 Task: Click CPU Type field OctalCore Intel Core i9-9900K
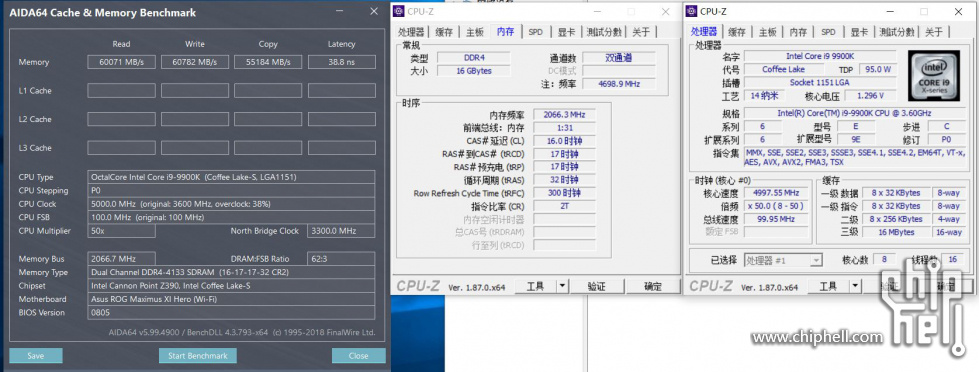pyautogui.click(x=231, y=177)
